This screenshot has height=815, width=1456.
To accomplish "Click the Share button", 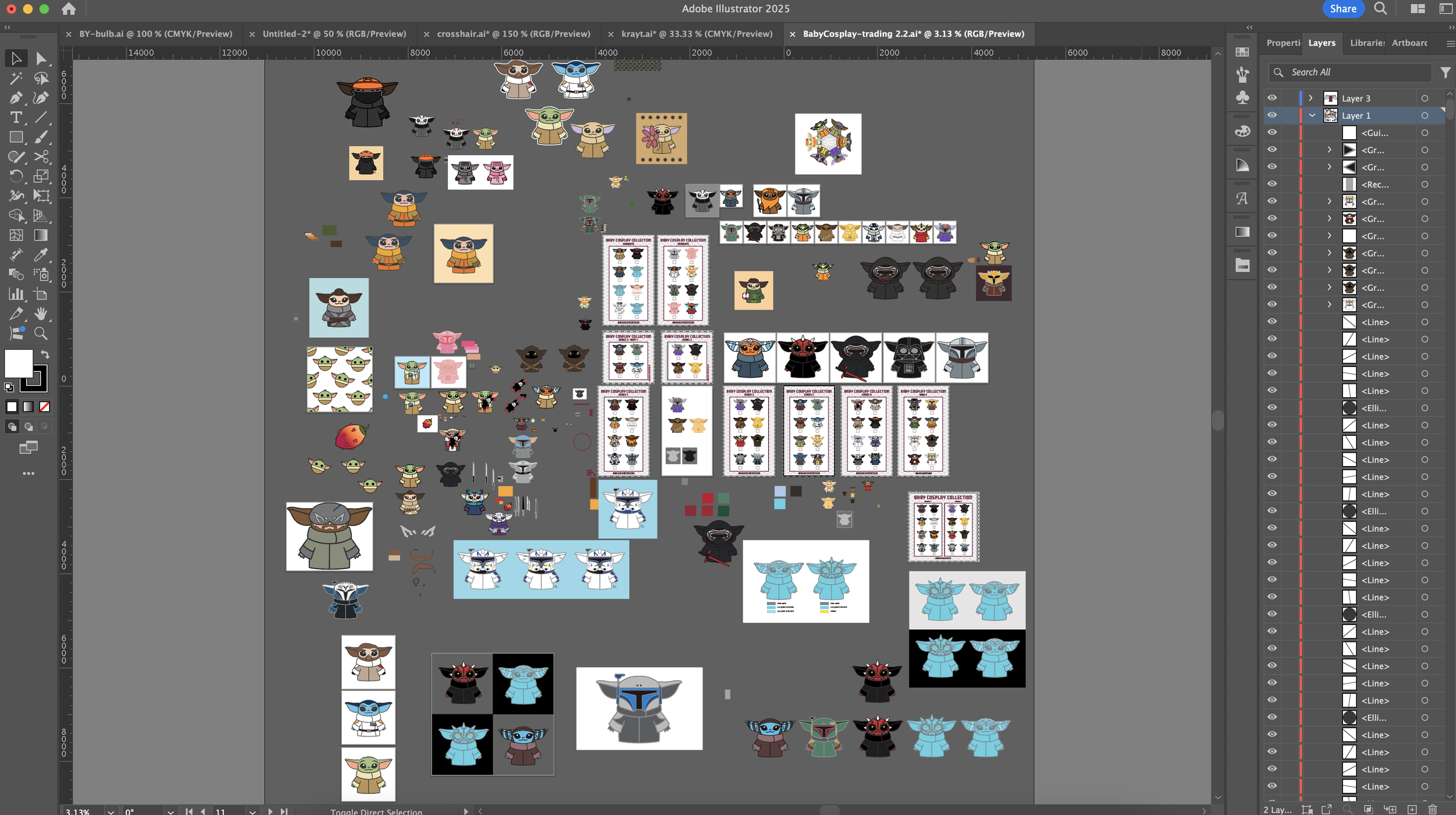I will (1343, 9).
